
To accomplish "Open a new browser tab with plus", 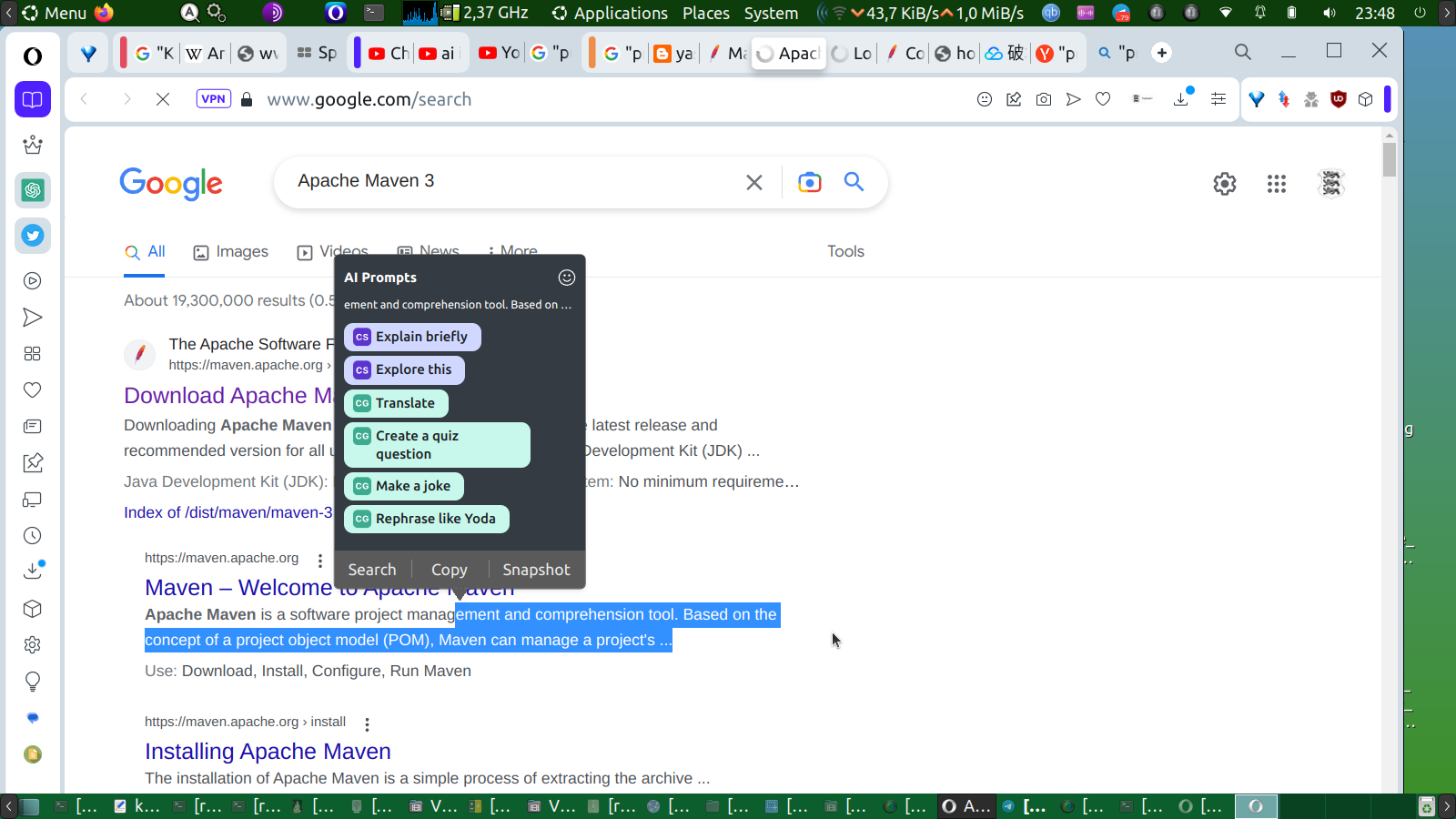I will [x=1162, y=53].
